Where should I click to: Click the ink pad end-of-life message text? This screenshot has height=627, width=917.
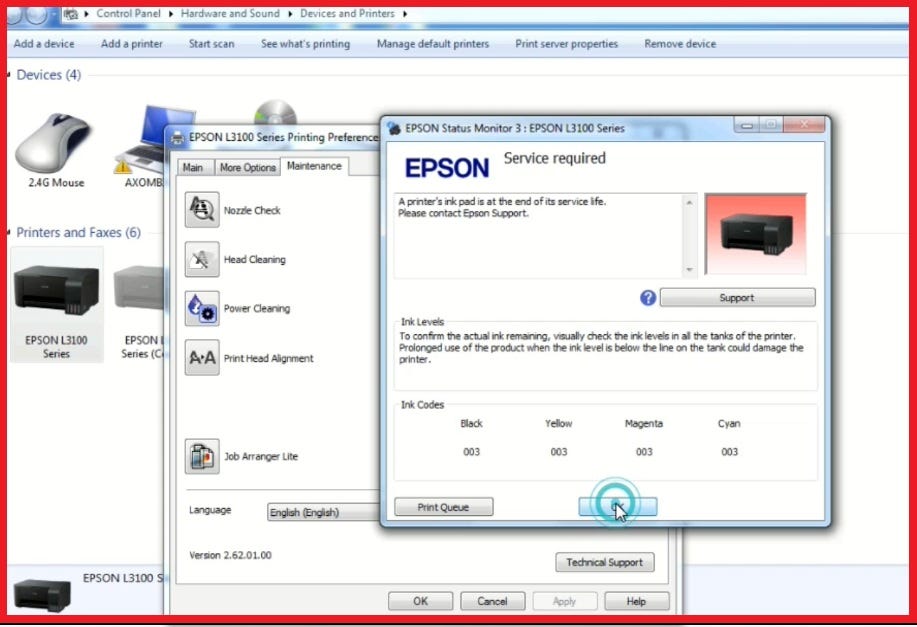point(502,207)
